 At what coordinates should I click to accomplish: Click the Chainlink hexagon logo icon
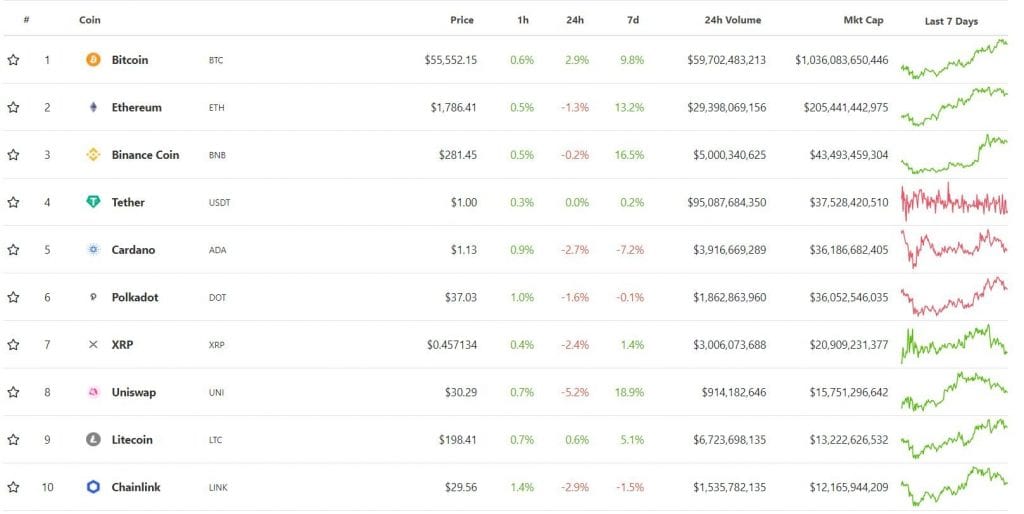pyautogui.click(x=93, y=487)
